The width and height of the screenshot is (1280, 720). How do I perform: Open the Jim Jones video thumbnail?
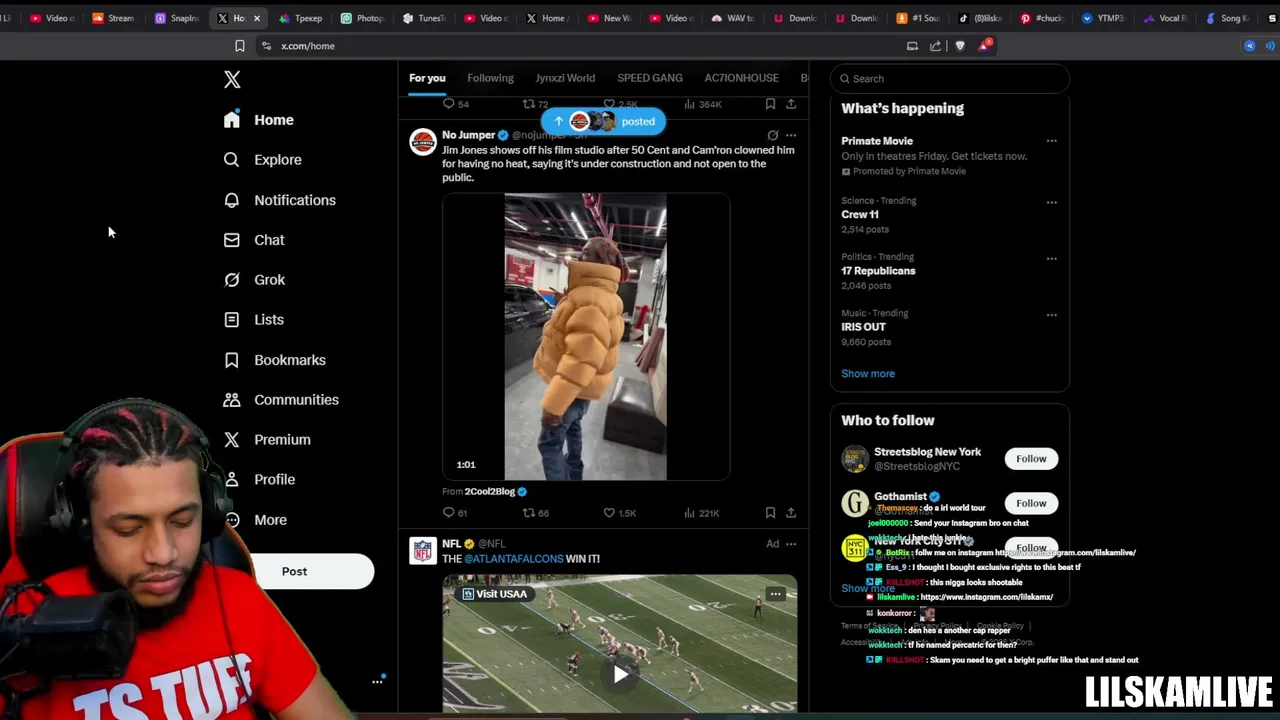pyautogui.click(x=585, y=338)
